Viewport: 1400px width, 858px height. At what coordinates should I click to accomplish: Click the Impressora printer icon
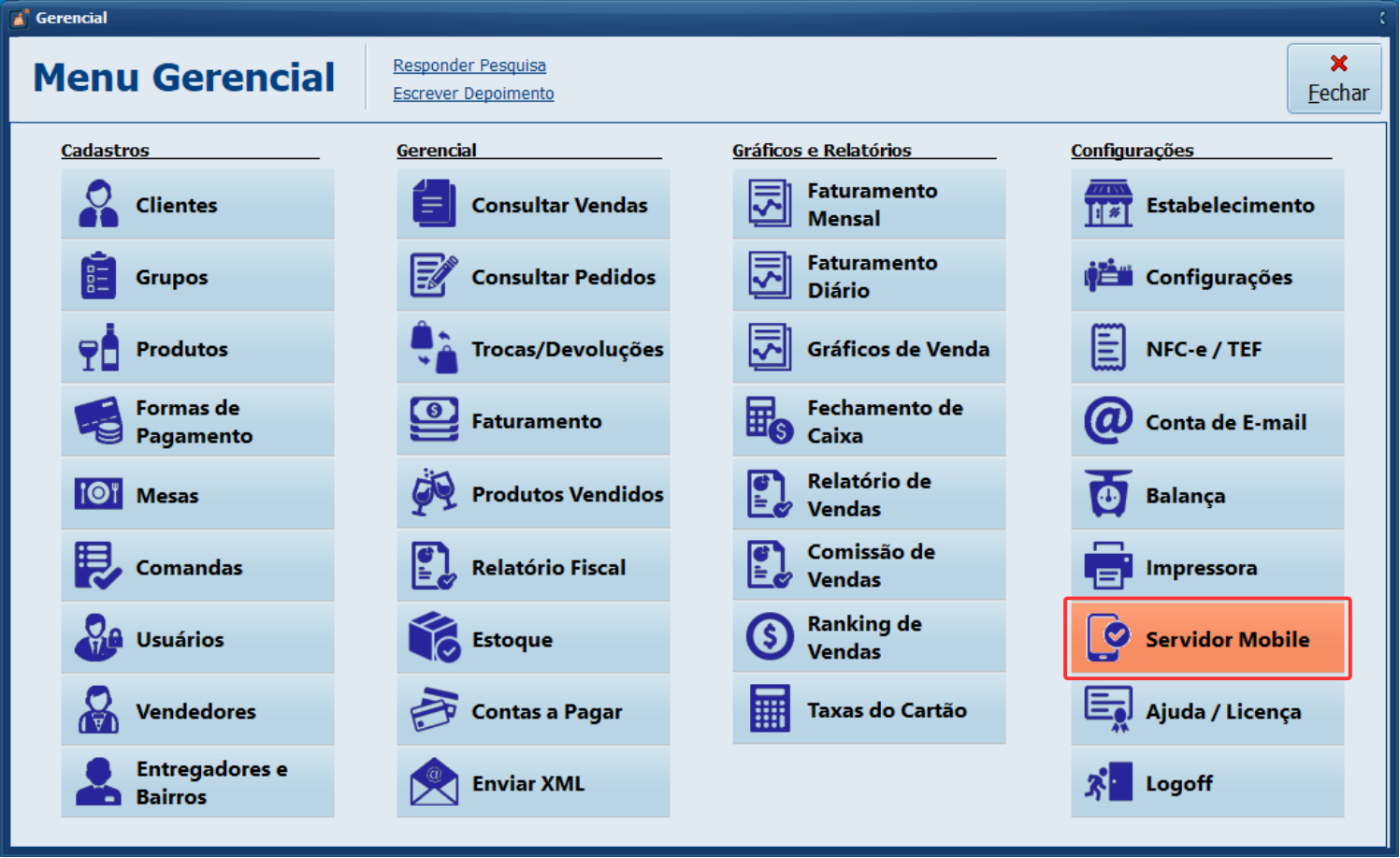click(x=1108, y=567)
